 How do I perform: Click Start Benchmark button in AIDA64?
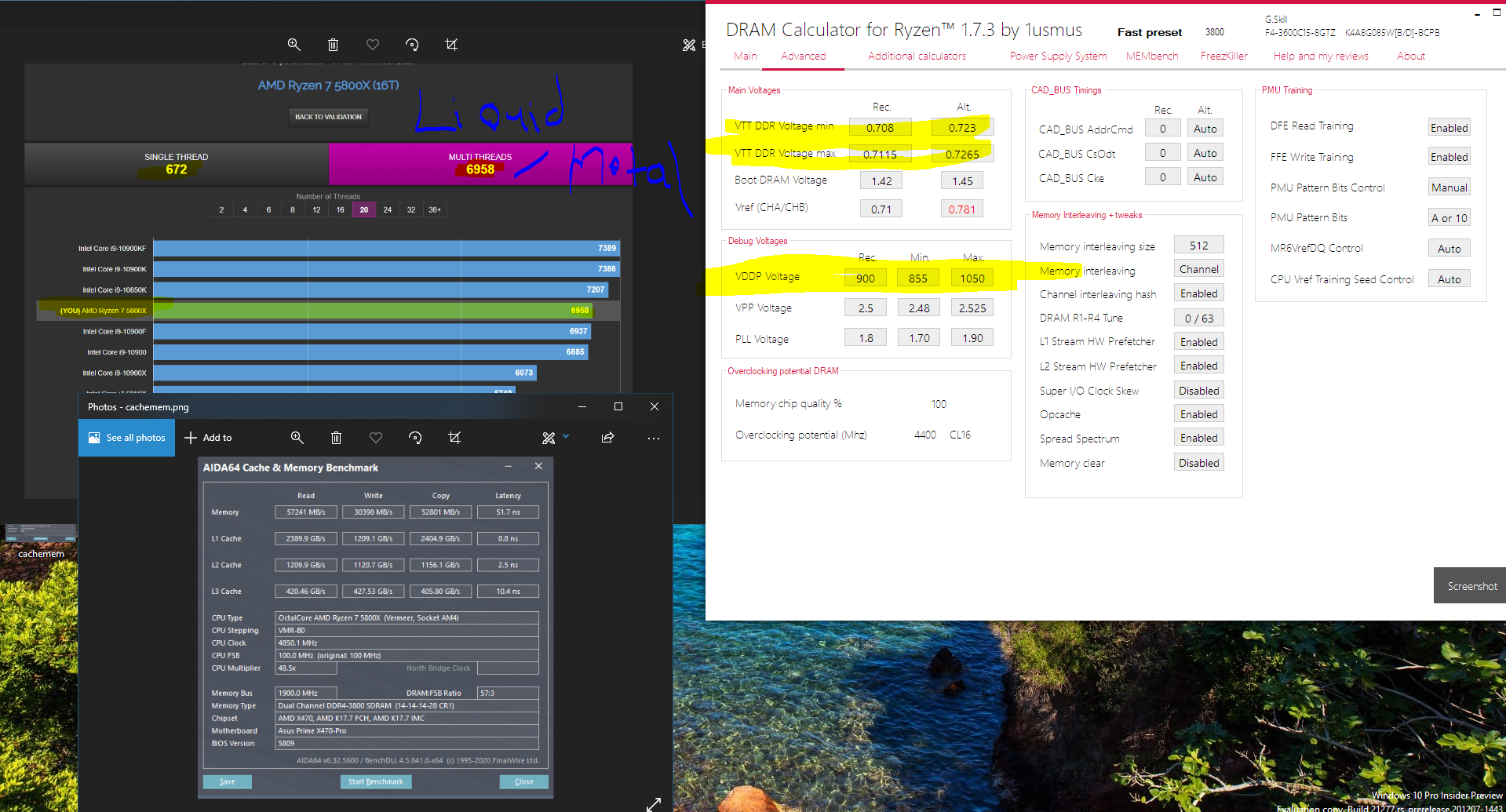tap(376, 781)
